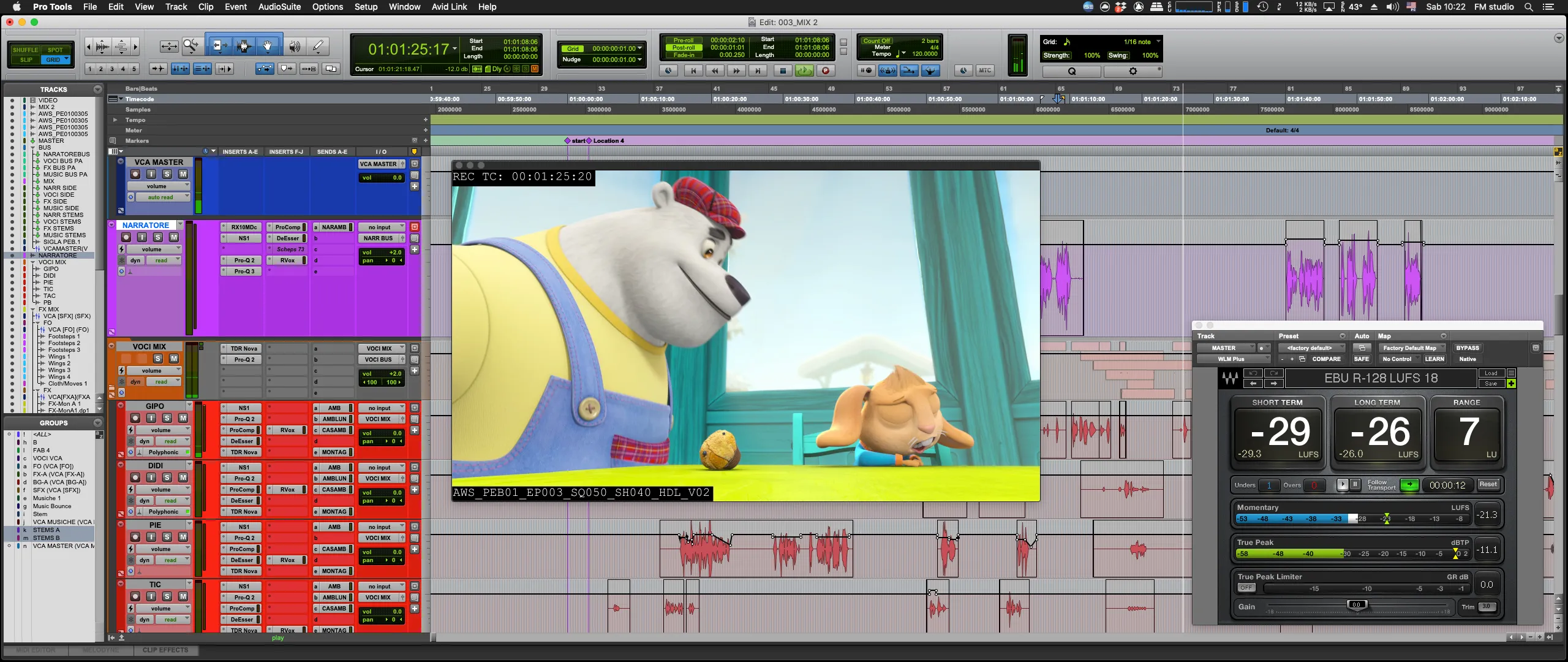The height and width of the screenshot is (662, 1568).
Task: Open Factory Default Map dropdown
Action: pos(1412,348)
